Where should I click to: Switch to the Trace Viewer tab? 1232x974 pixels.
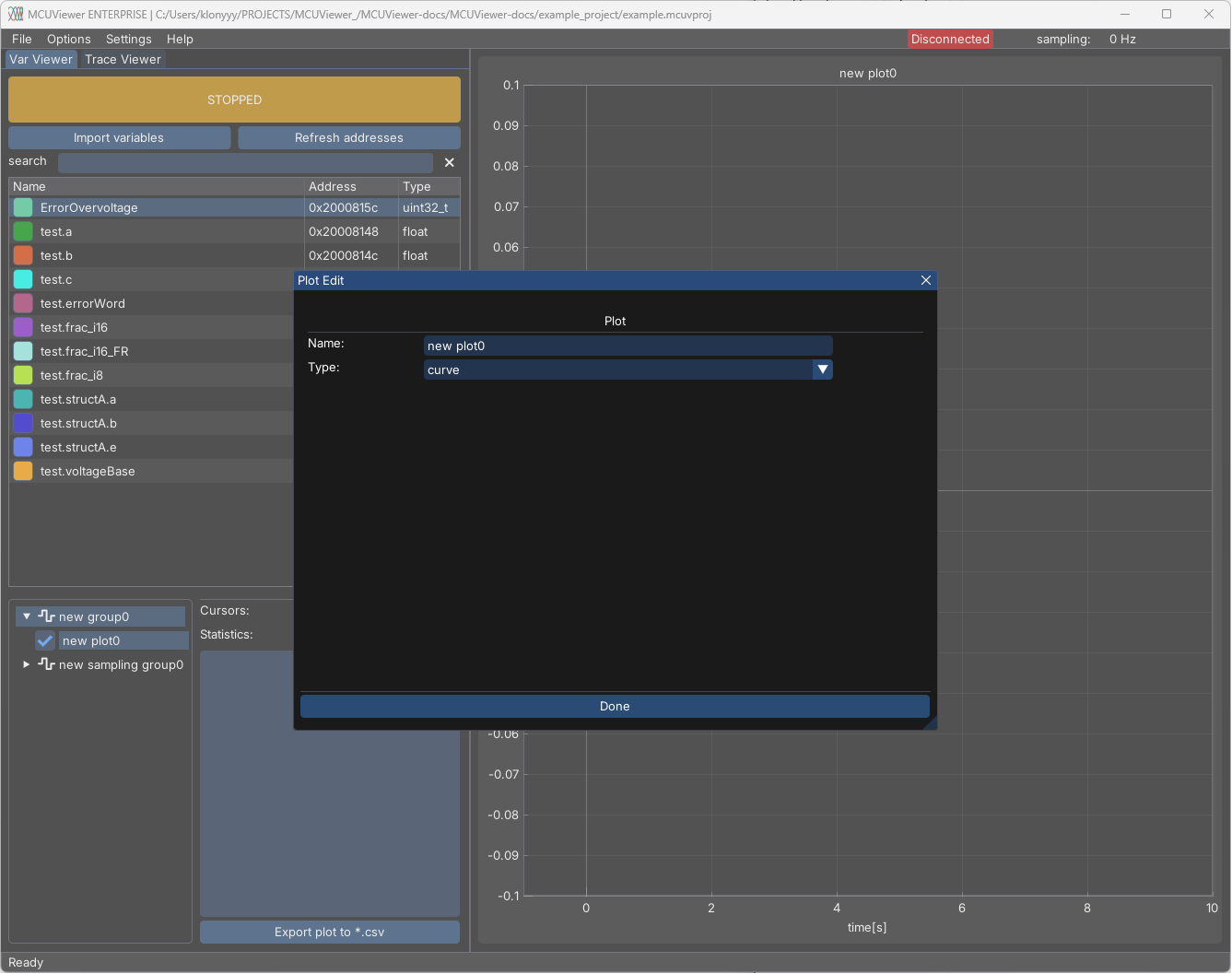[123, 59]
